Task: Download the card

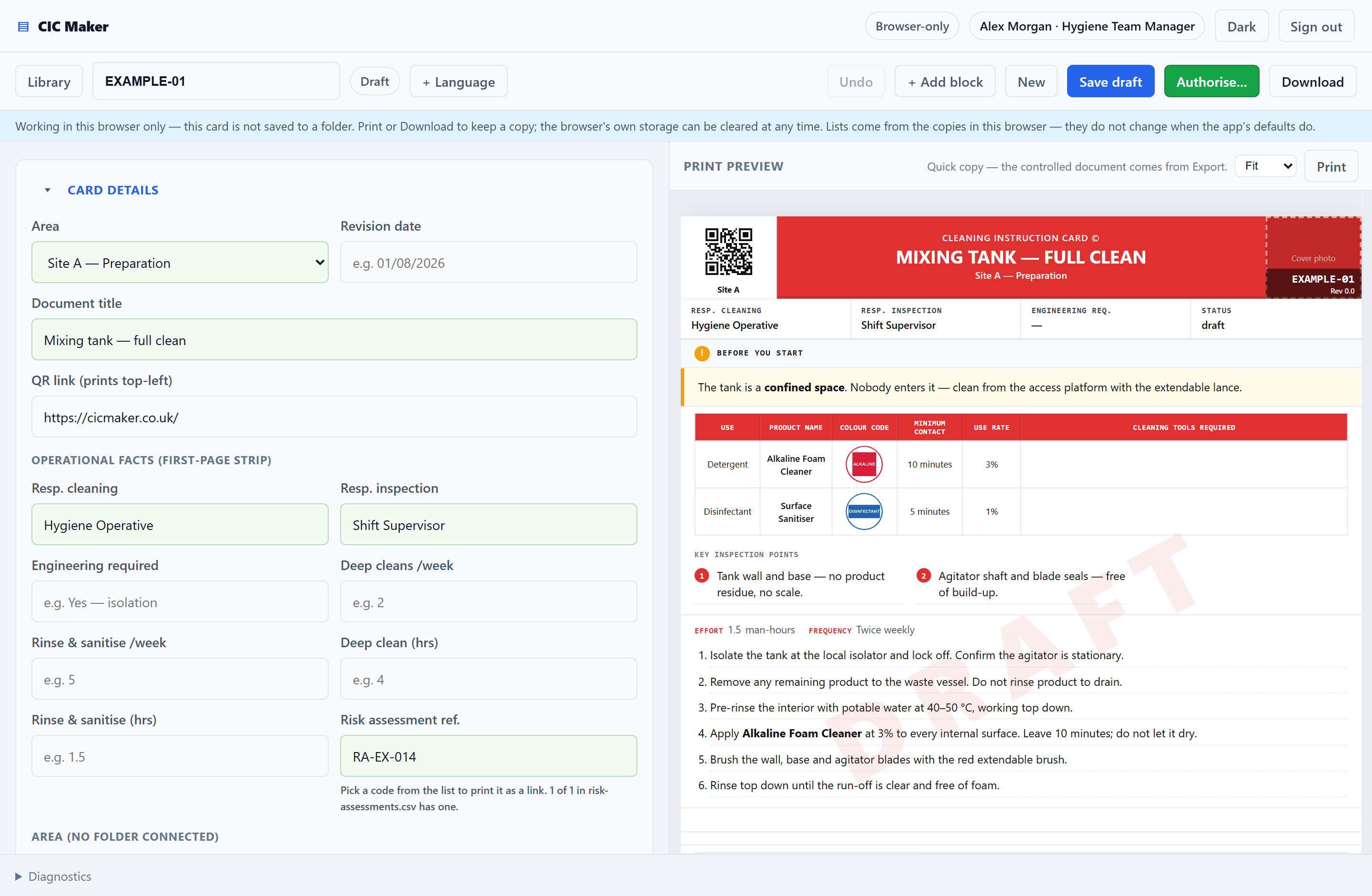Action: coord(1312,82)
